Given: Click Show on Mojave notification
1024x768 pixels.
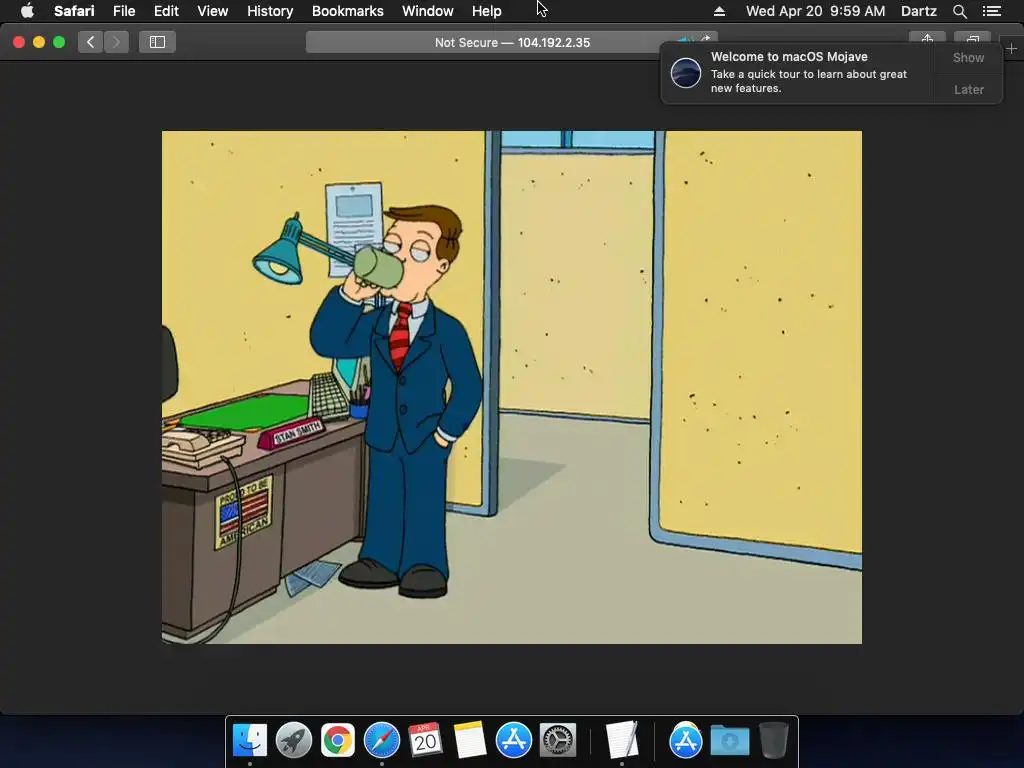Looking at the screenshot, I should [x=968, y=58].
